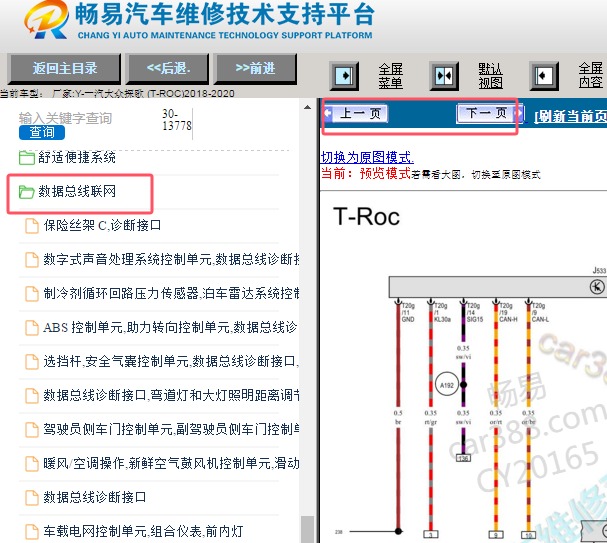Screen dimensions: 607x543
Task: Click the CAN-L pin label
Action: coord(540,319)
